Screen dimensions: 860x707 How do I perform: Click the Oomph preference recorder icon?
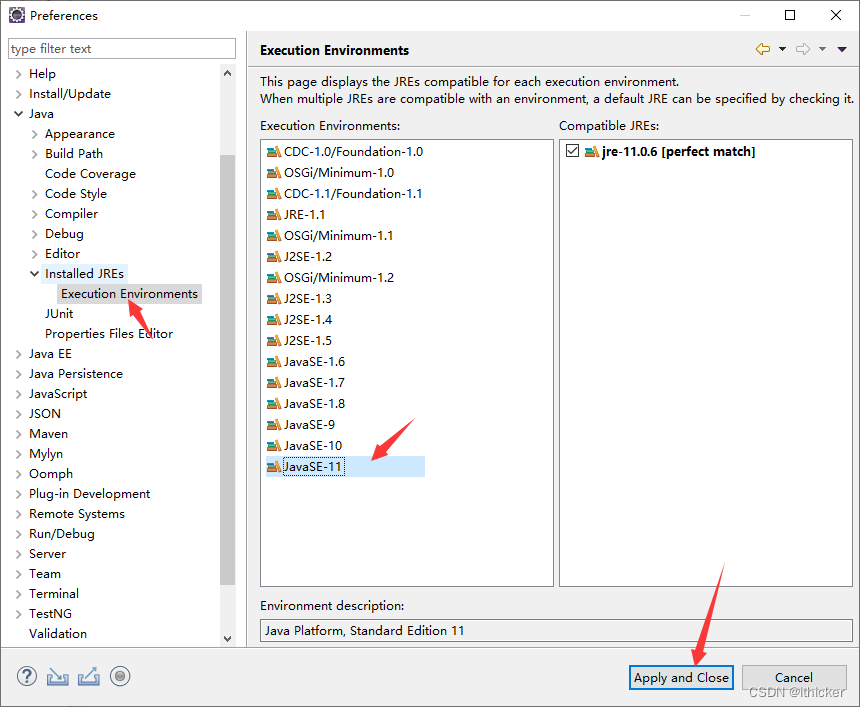click(x=120, y=676)
